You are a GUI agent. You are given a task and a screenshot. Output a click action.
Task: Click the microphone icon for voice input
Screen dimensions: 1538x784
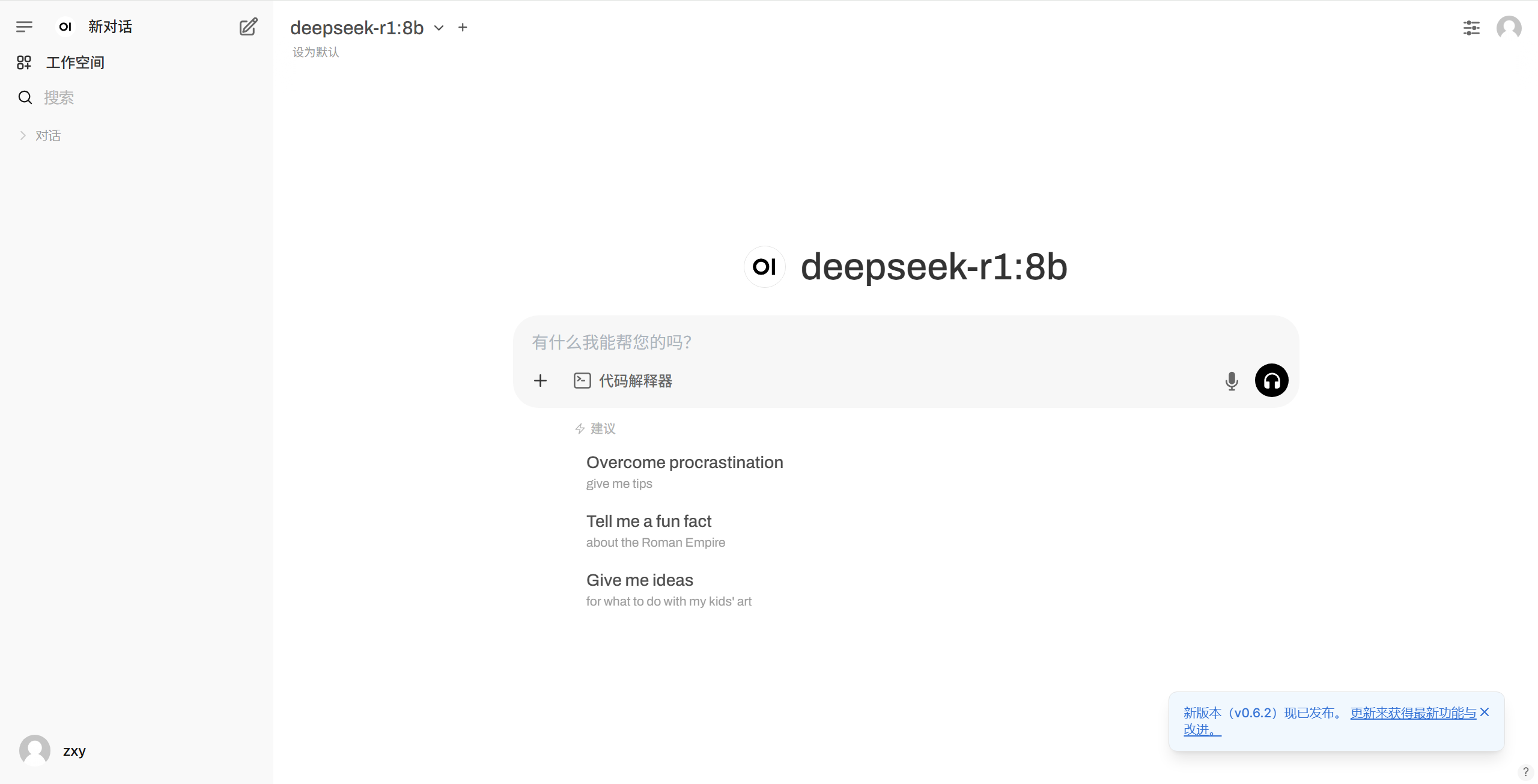1231,381
